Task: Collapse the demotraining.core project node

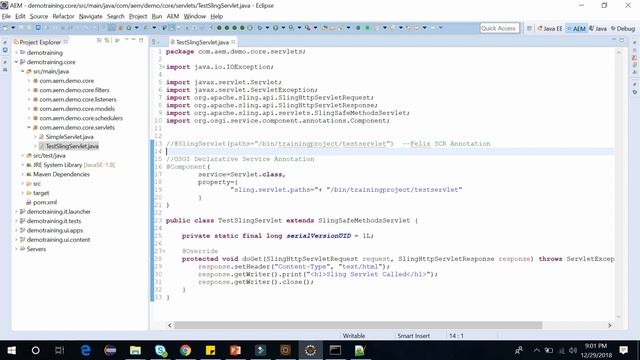Action: point(17,62)
